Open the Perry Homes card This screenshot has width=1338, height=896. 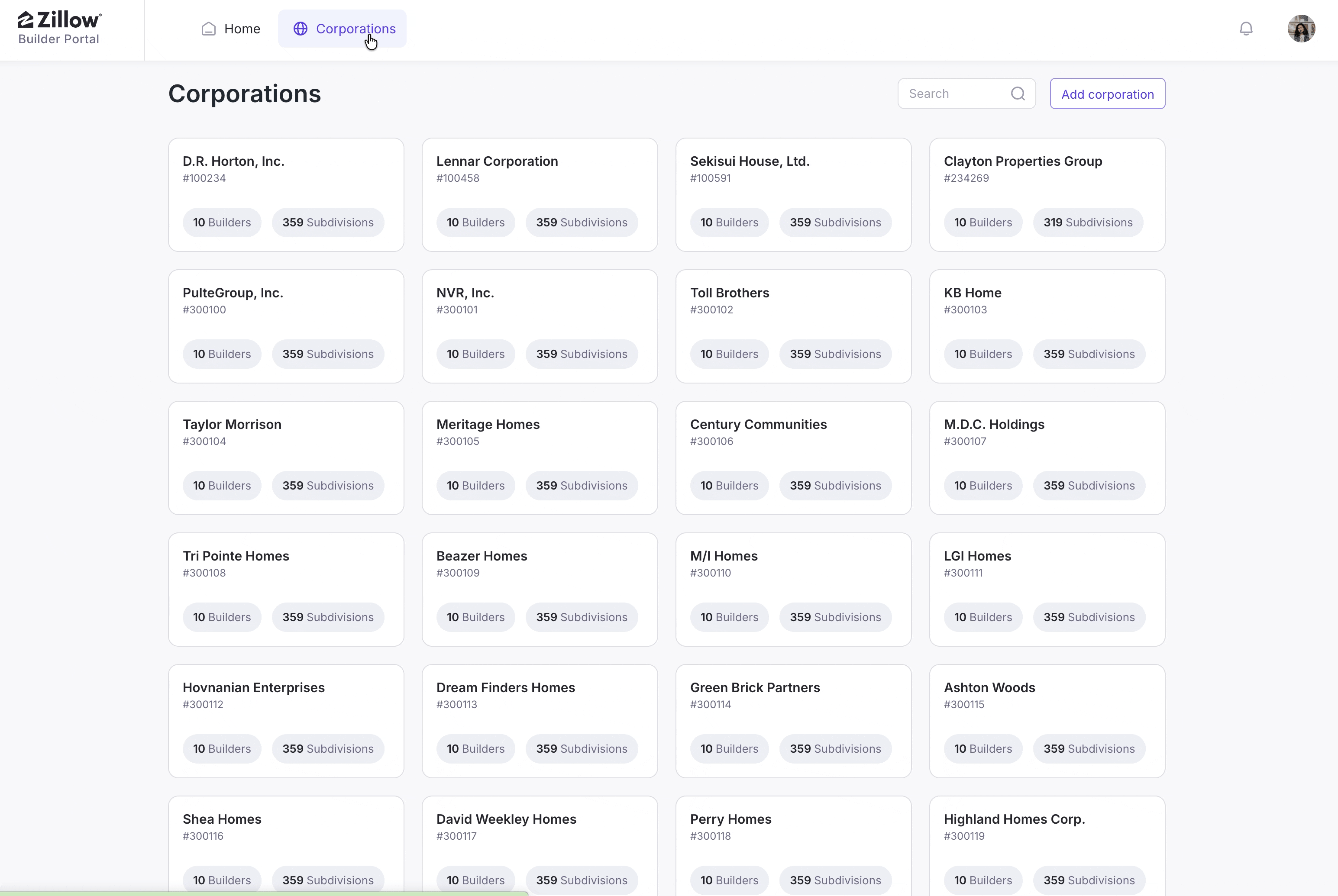pyautogui.click(x=793, y=846)
